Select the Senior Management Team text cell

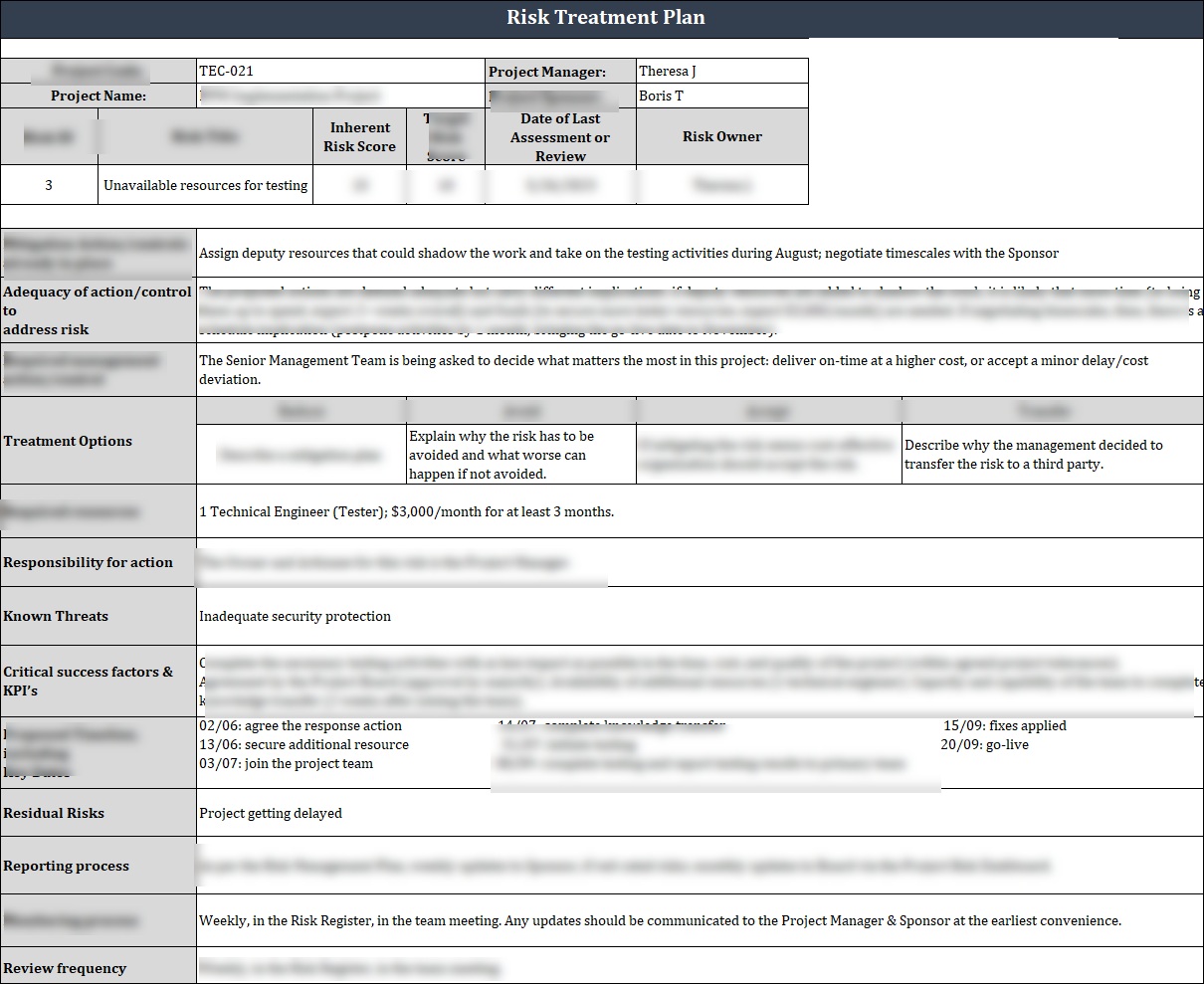700,370
